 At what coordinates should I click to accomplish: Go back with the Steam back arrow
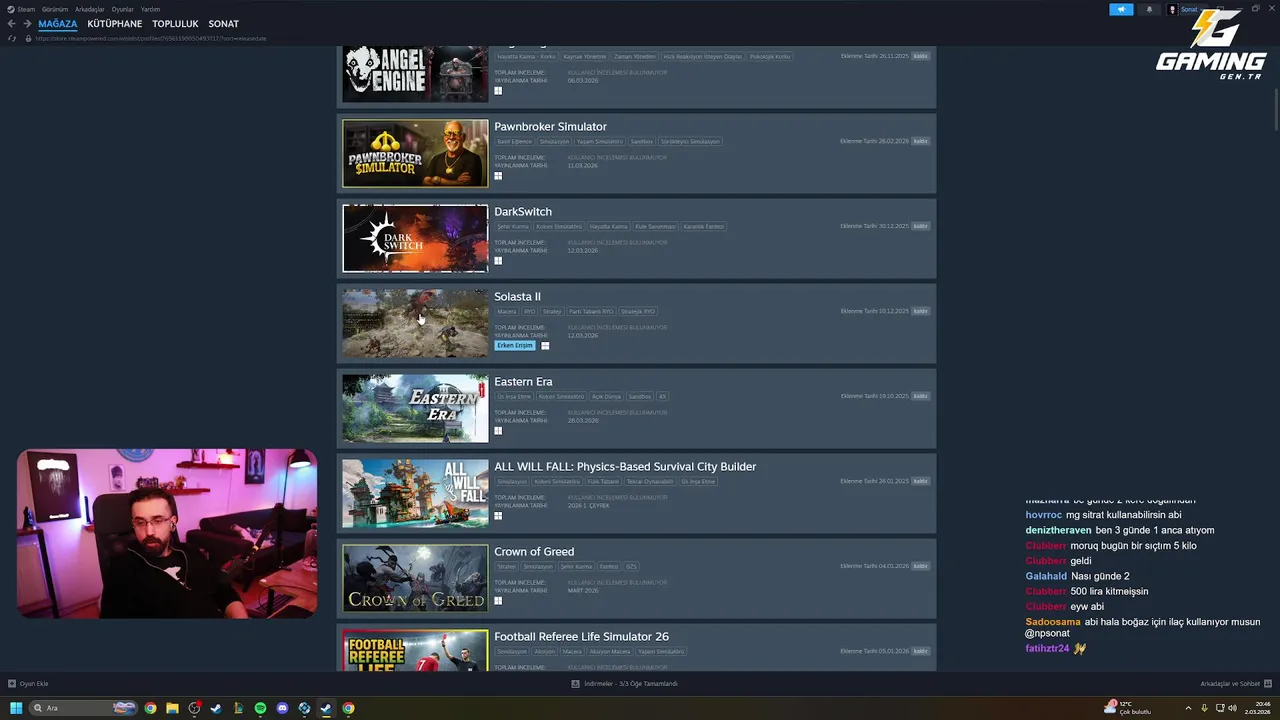[11, 24]
